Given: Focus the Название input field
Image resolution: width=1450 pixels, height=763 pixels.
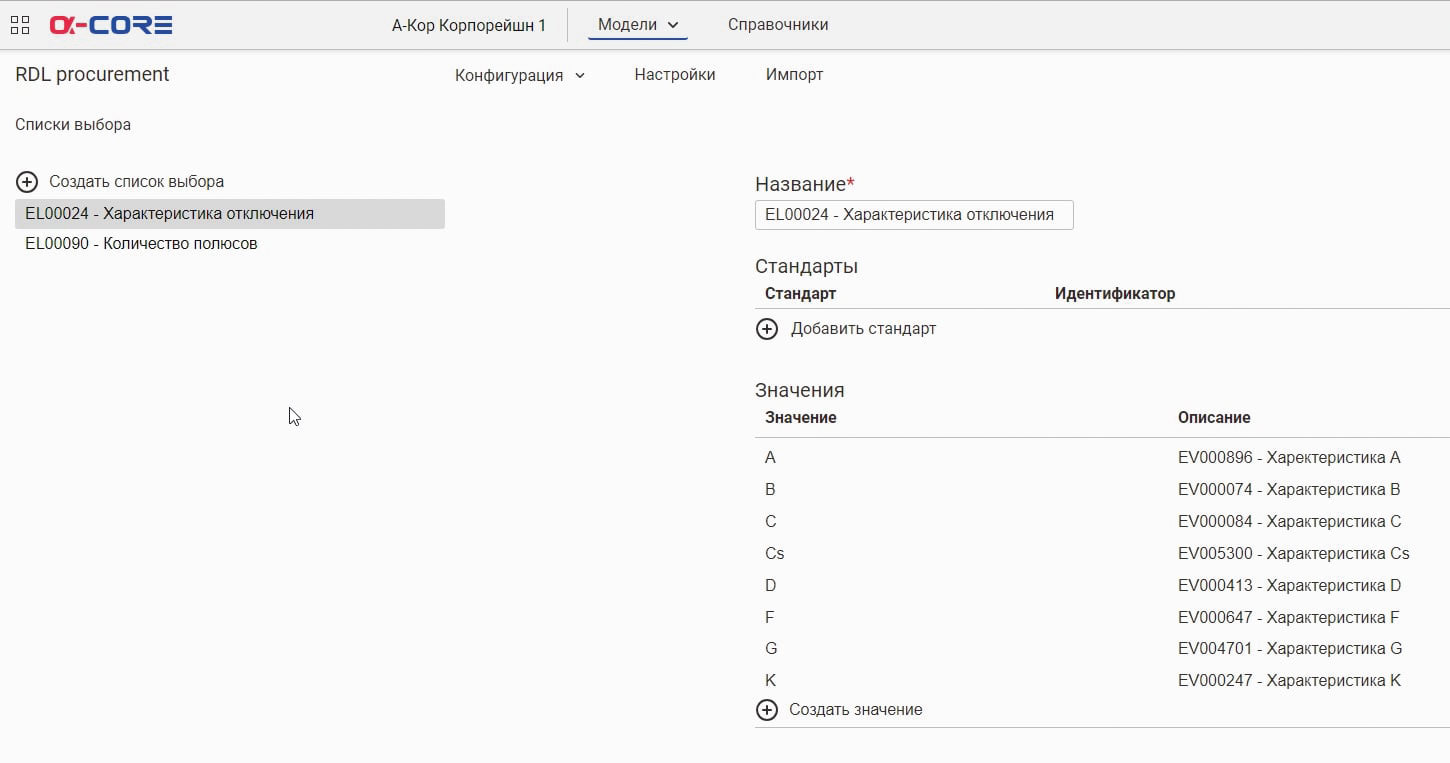Looking at the screenshot, I should [x=914, y=215].
